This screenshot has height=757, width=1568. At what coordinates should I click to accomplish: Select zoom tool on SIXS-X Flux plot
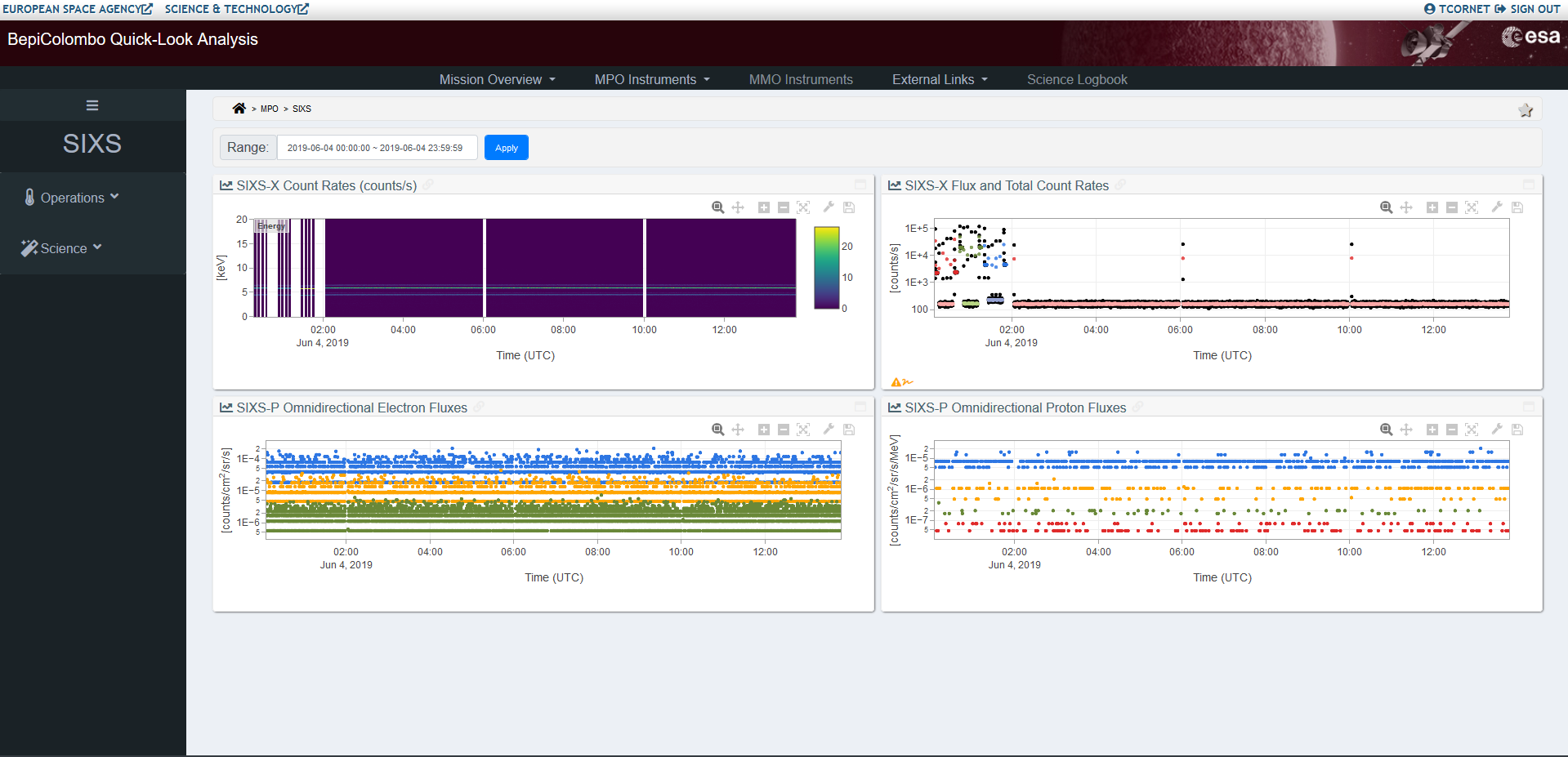pyautogui.click(x=1386, y=207)
